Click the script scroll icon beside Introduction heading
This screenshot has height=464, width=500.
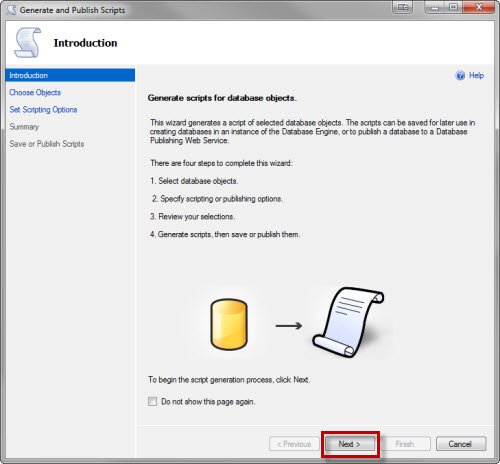pyautogui.click(x=28, y=43)
